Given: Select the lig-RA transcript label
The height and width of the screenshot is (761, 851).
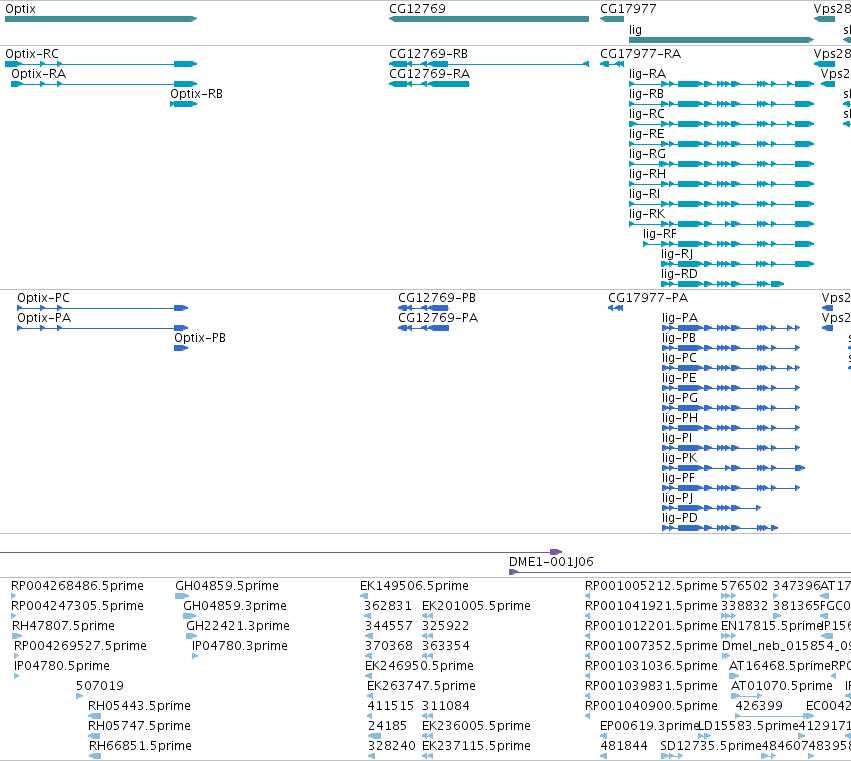Looking at the screenshot, I should (x=647, y=74).
